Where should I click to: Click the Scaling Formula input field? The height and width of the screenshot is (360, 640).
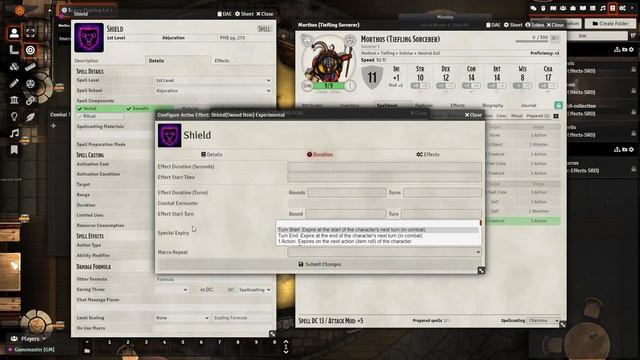pyautogui.click(x=241, y=318)
